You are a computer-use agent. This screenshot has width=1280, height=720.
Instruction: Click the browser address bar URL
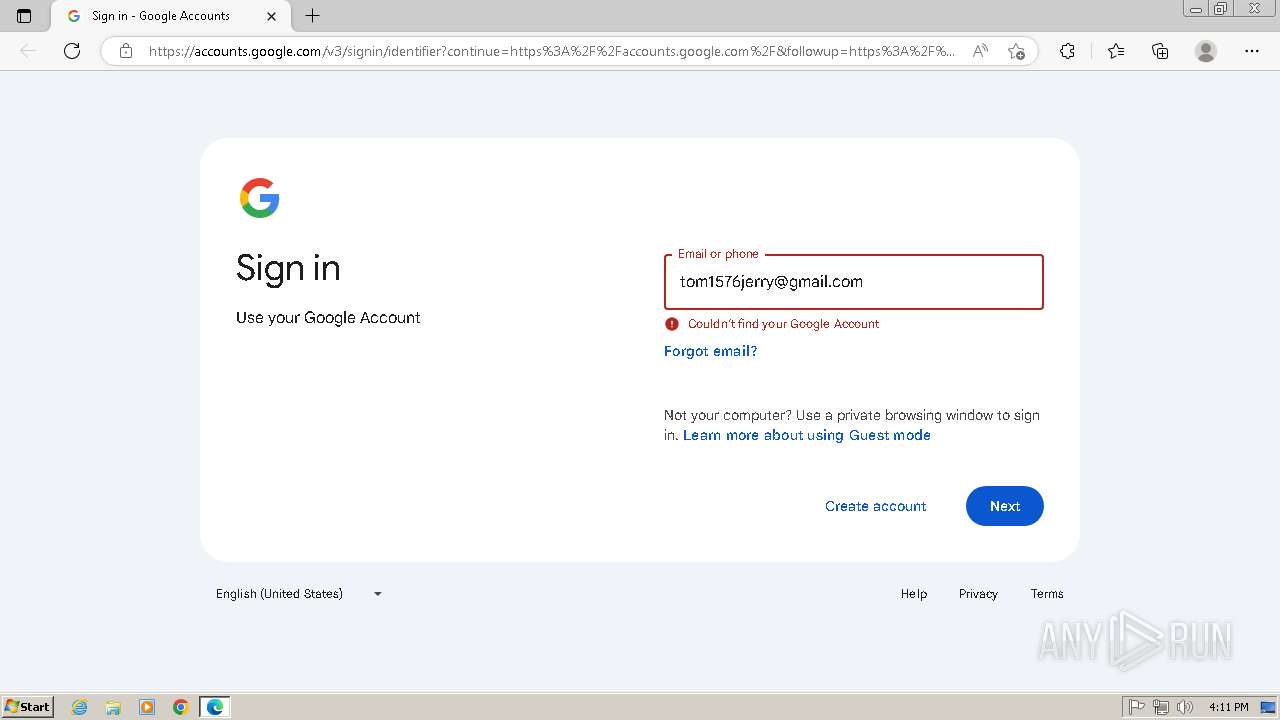coord(552,51)
